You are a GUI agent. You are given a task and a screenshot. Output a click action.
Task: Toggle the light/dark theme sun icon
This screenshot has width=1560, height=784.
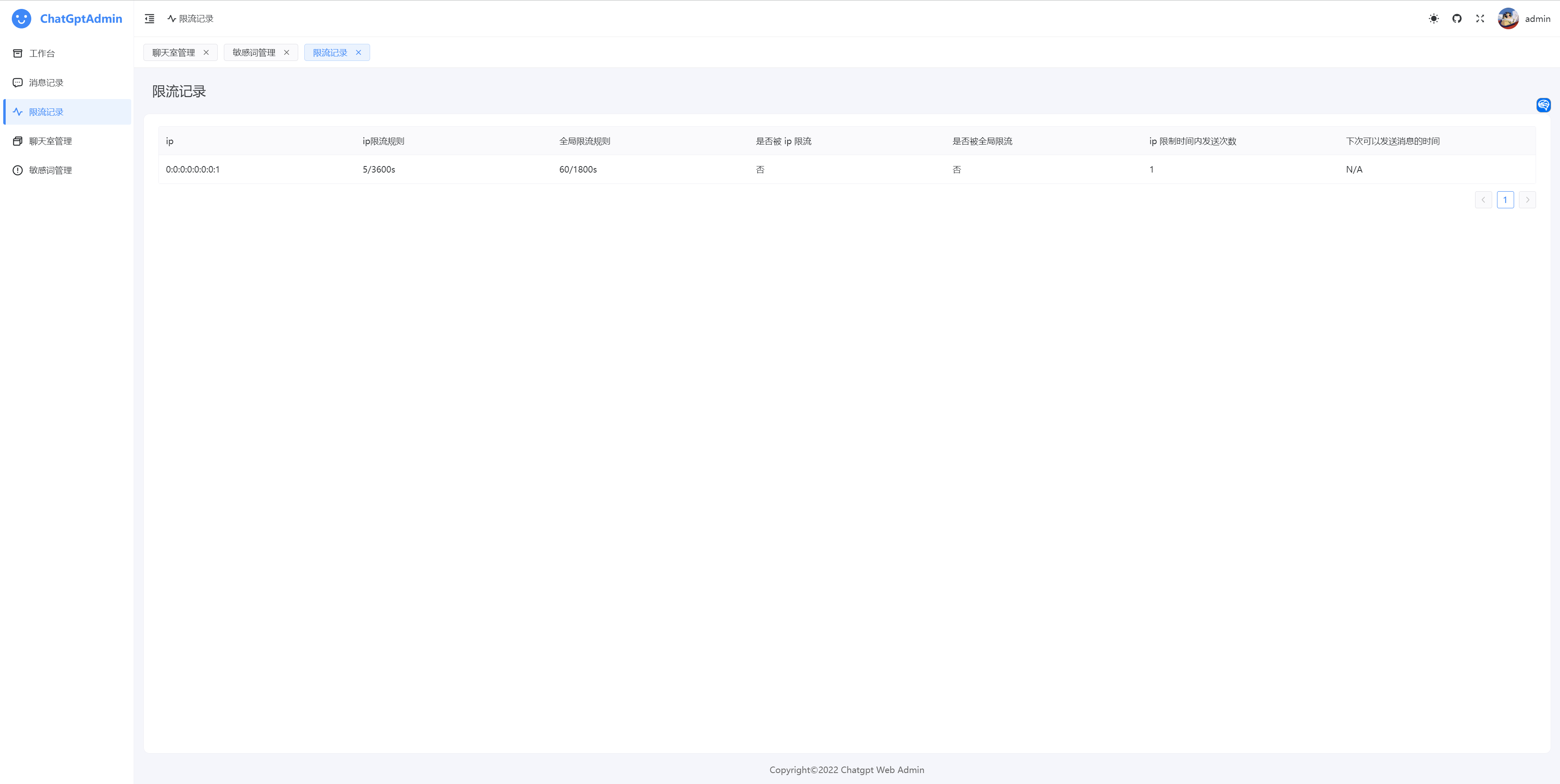point(1433,19)
